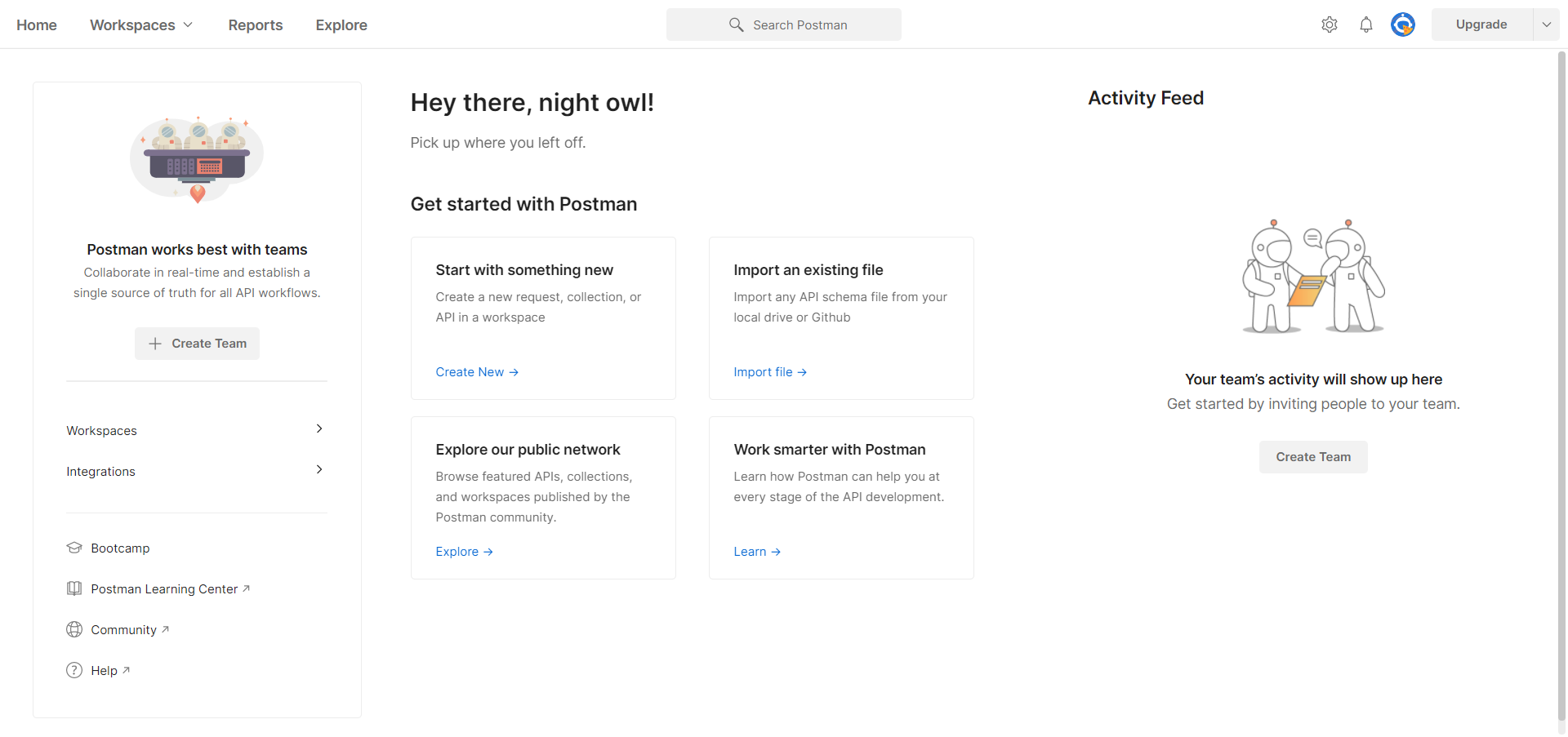1568x737 pixels.
Task: Click the plus icon on Create Team
Action: point(155,344)
